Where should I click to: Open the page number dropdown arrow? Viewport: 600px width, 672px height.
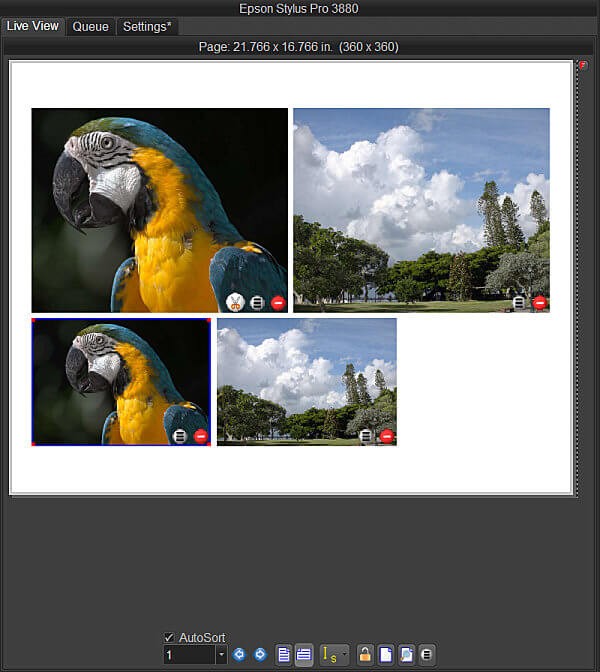click(x=221, y=654)
